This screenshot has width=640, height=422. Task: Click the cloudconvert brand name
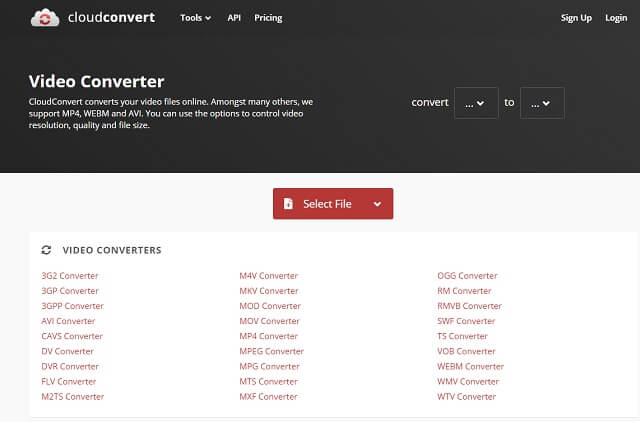coord(111,18)
